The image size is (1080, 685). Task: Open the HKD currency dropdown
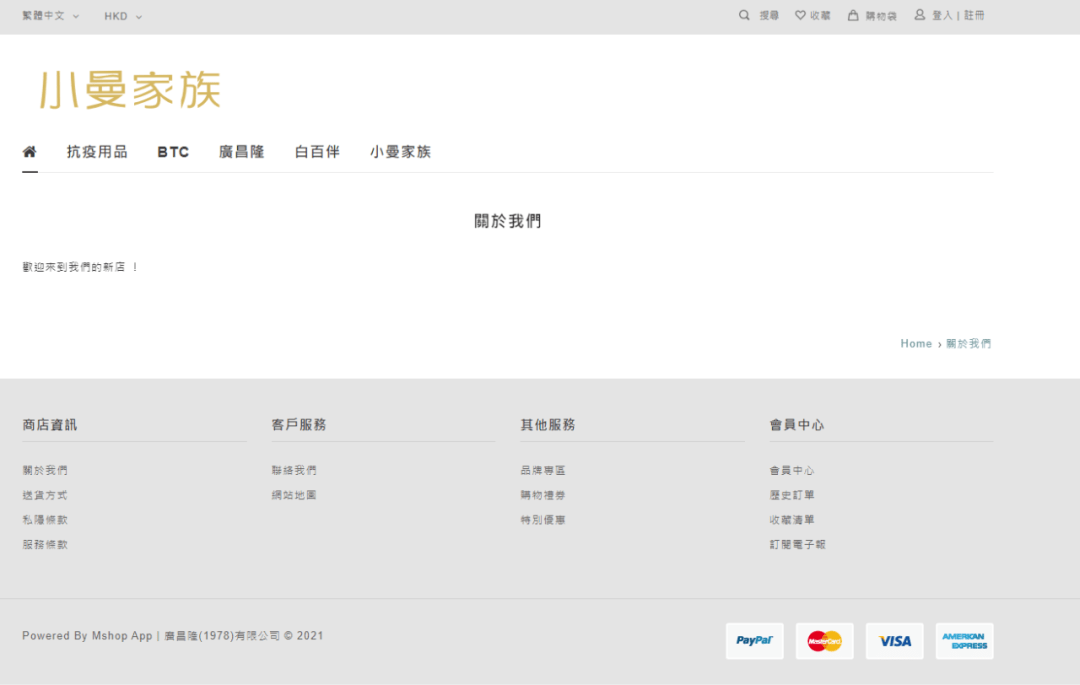click(x=116, y=16)
